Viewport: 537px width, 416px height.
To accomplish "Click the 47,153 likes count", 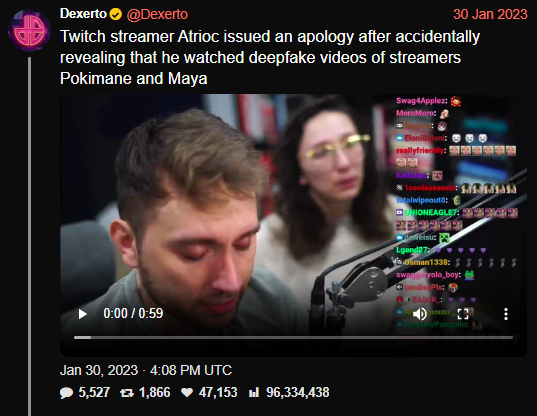I will coord(218,392).
